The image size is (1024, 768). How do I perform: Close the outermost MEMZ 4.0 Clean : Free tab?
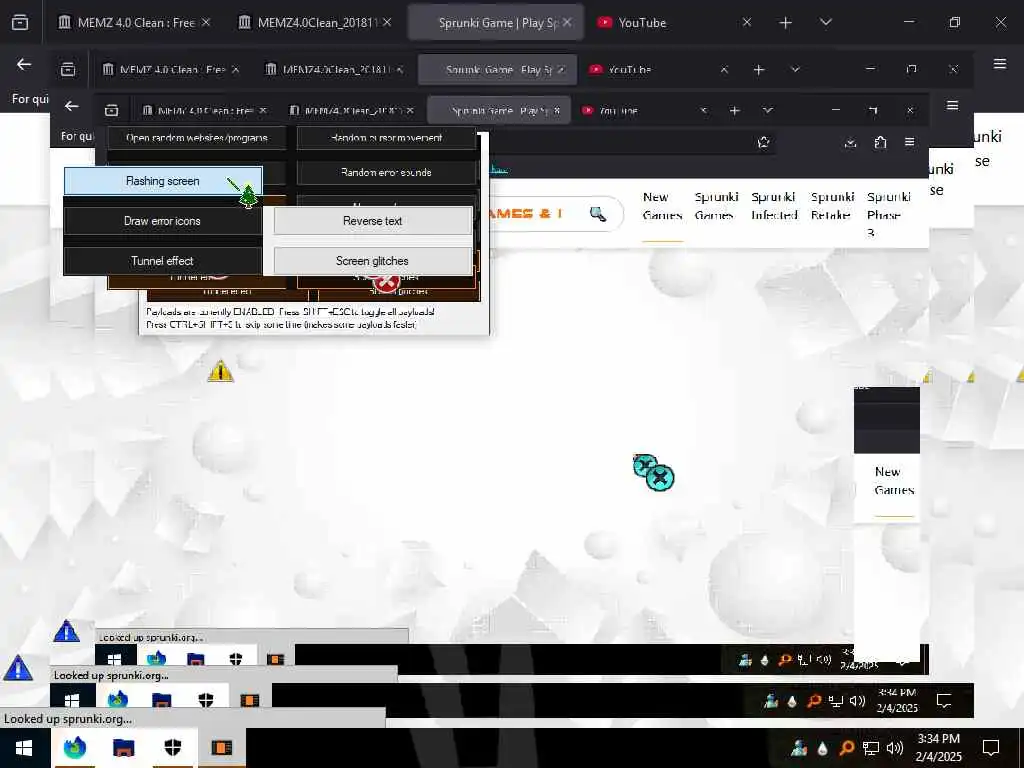pyautogui.click(x=206, y=22)
